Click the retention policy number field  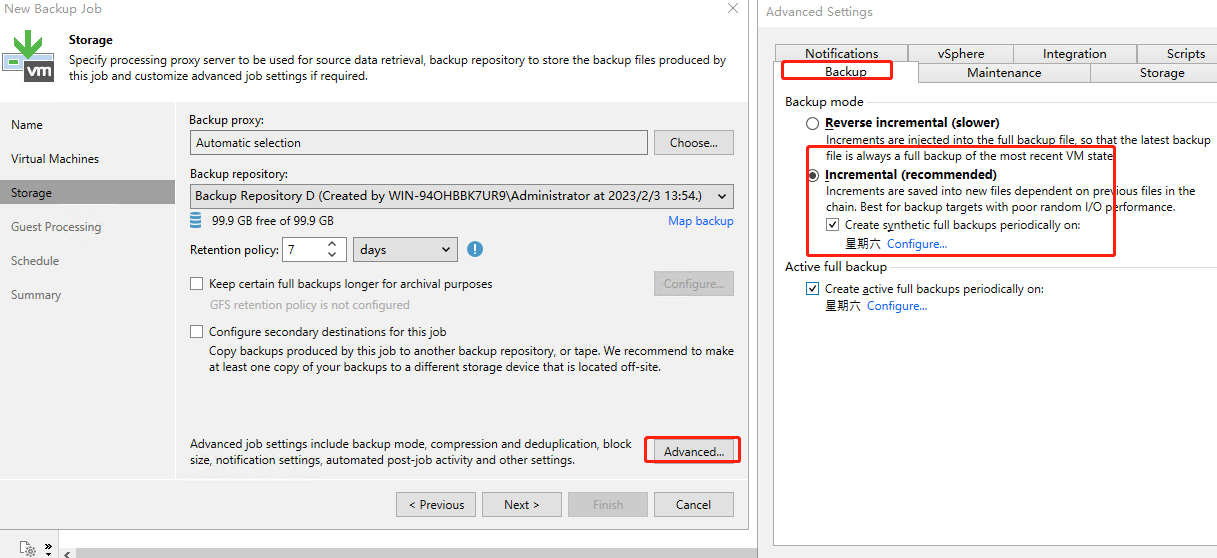click(304, 250)
